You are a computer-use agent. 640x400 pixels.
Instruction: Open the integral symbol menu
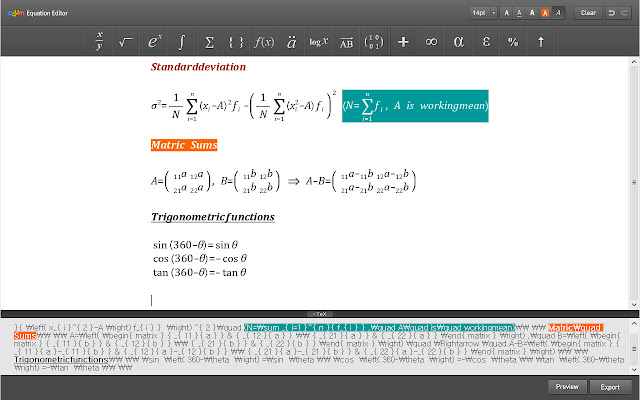181,41
